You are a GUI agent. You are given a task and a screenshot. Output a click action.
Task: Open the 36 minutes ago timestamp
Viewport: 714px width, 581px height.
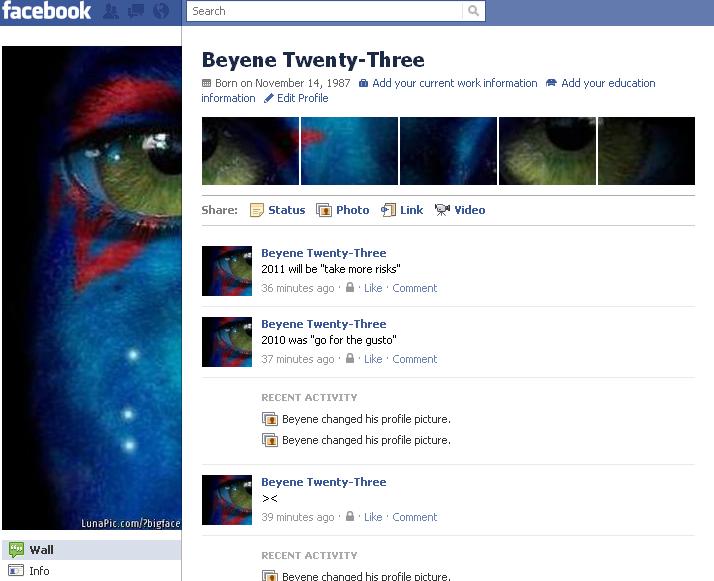[x=298, y=288]
